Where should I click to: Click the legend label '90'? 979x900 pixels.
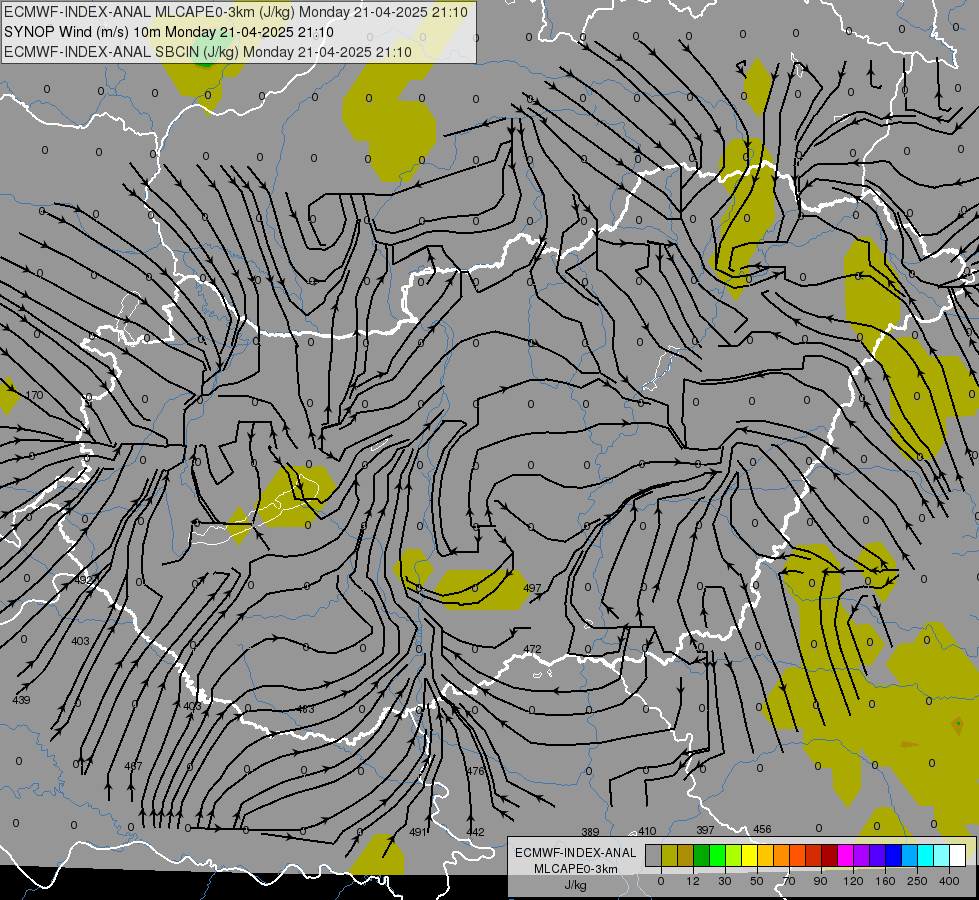(820, 881)
